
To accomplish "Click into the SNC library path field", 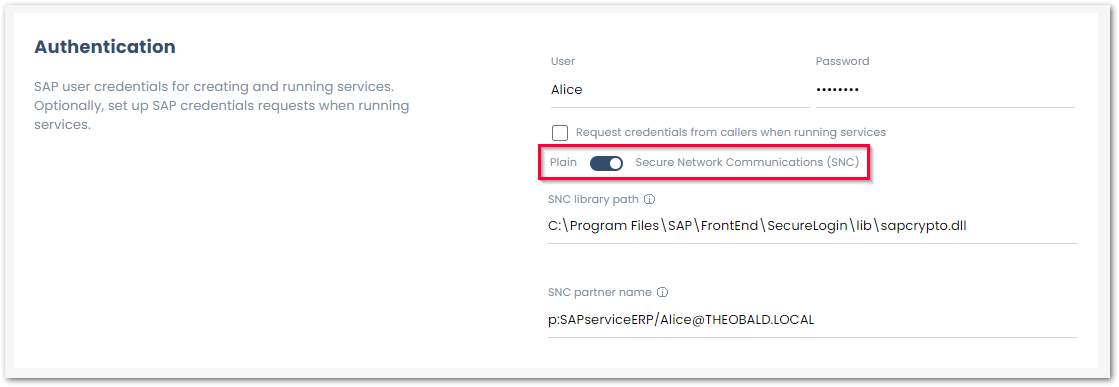I will click(x=812, y=226).
